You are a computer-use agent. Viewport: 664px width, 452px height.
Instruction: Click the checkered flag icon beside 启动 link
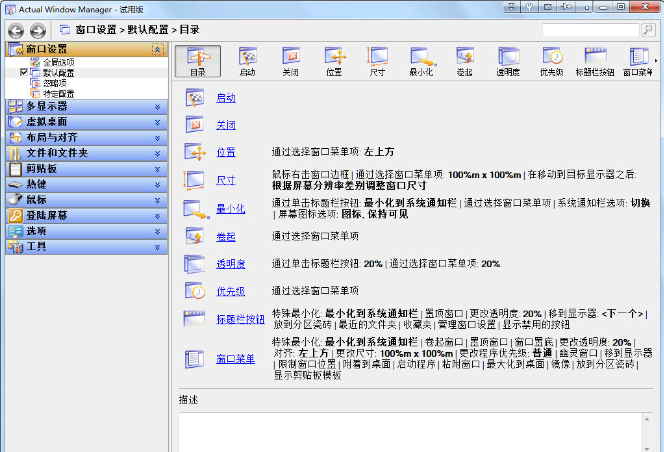pyautogui.click(x=195, y=98)
